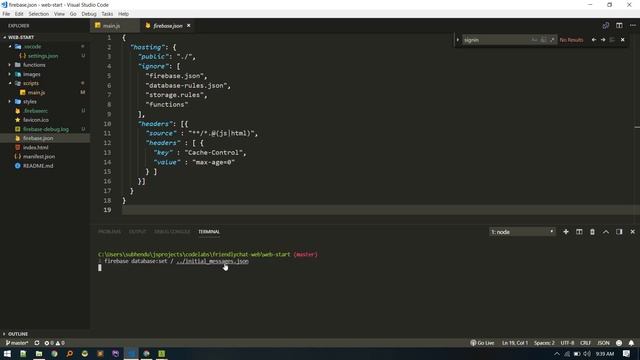Change indentation via Spaces: 2
This screenshot has height=360, width=640.
click(544, 343)
